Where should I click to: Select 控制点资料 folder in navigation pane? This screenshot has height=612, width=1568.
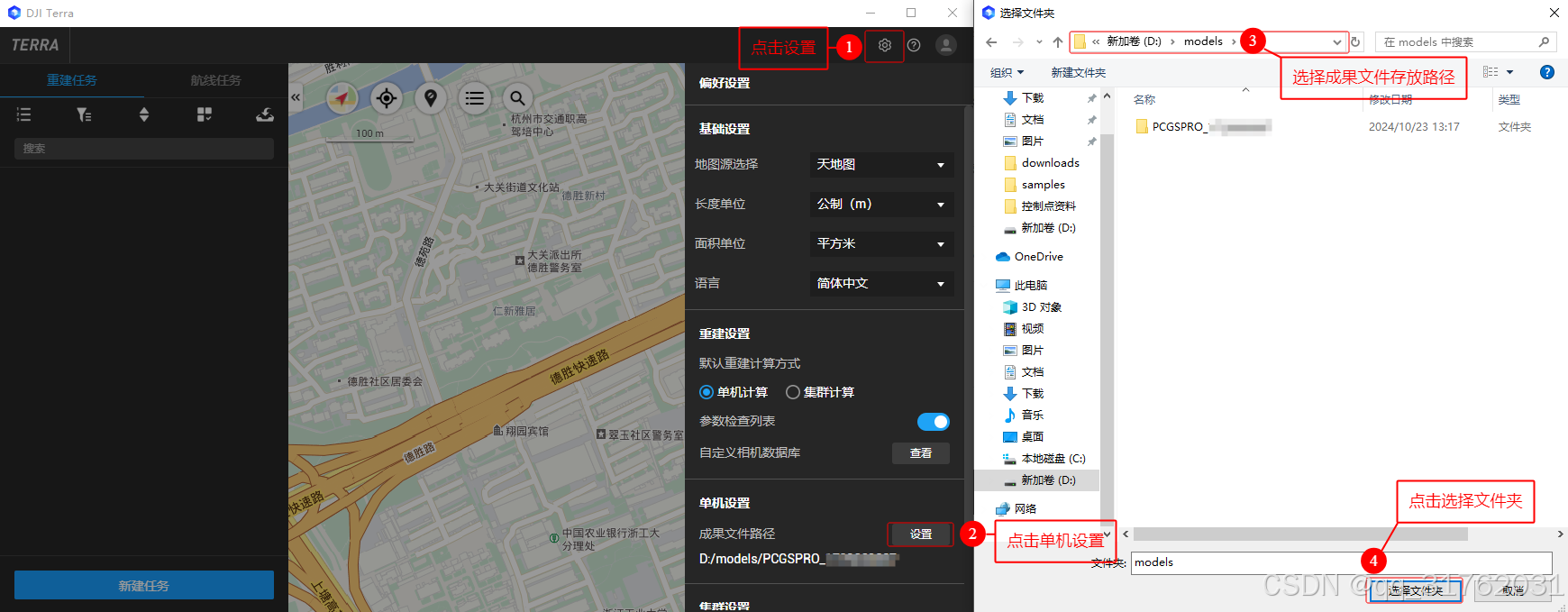1048,206
